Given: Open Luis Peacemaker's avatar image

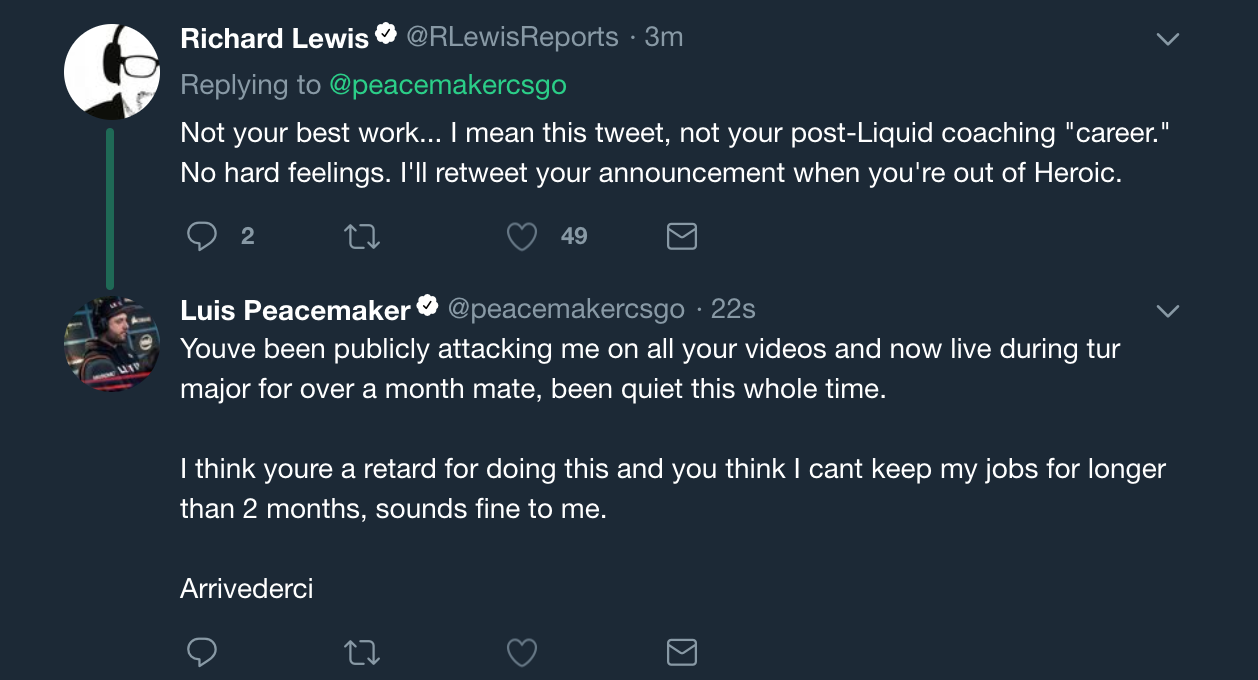Looking at the screenshot, I should pos(112,344).
